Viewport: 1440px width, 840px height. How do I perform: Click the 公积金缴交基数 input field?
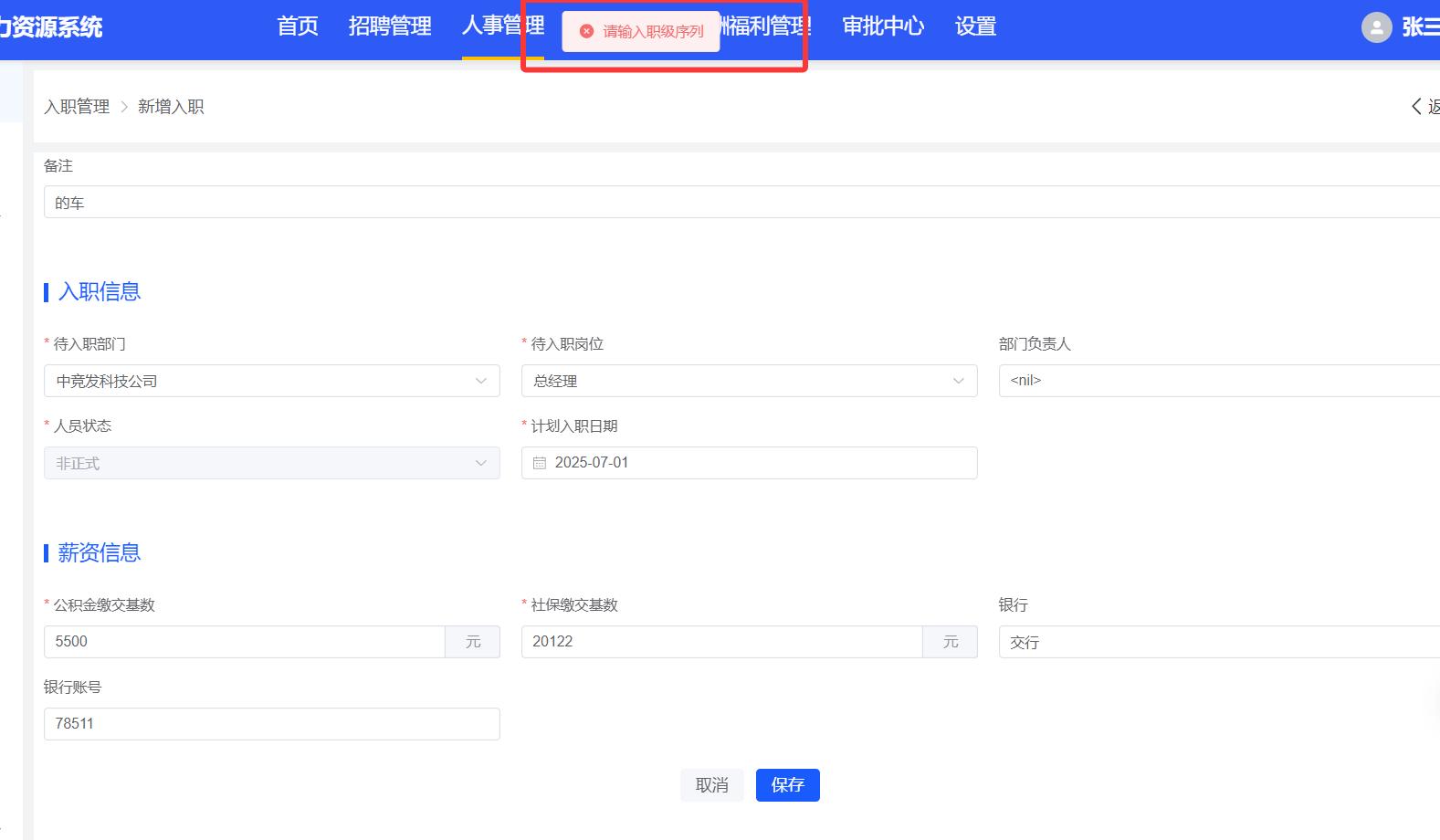pos(245,642)
